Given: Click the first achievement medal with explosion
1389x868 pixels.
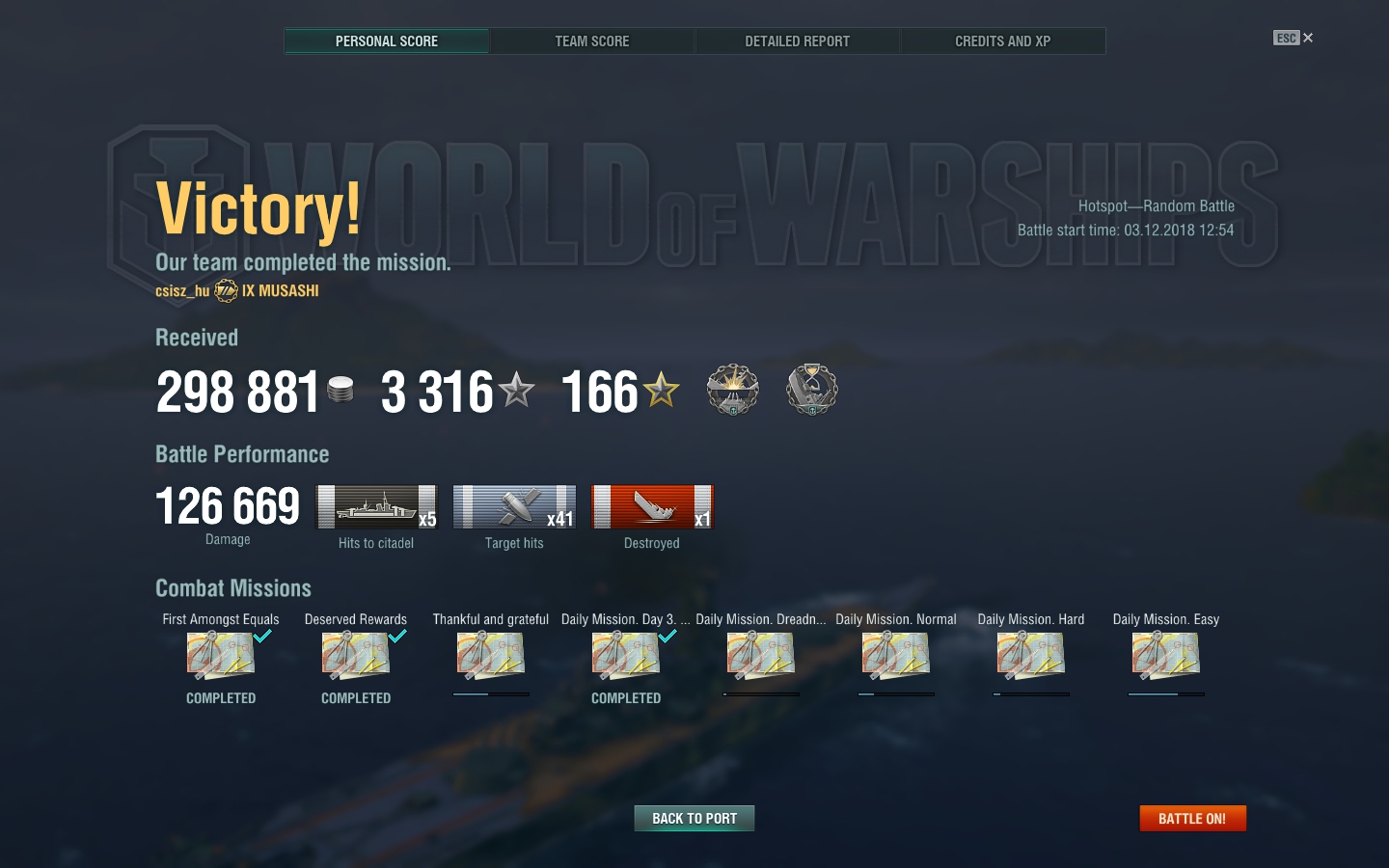Looking at the screenshot, I should coord(733,390).
